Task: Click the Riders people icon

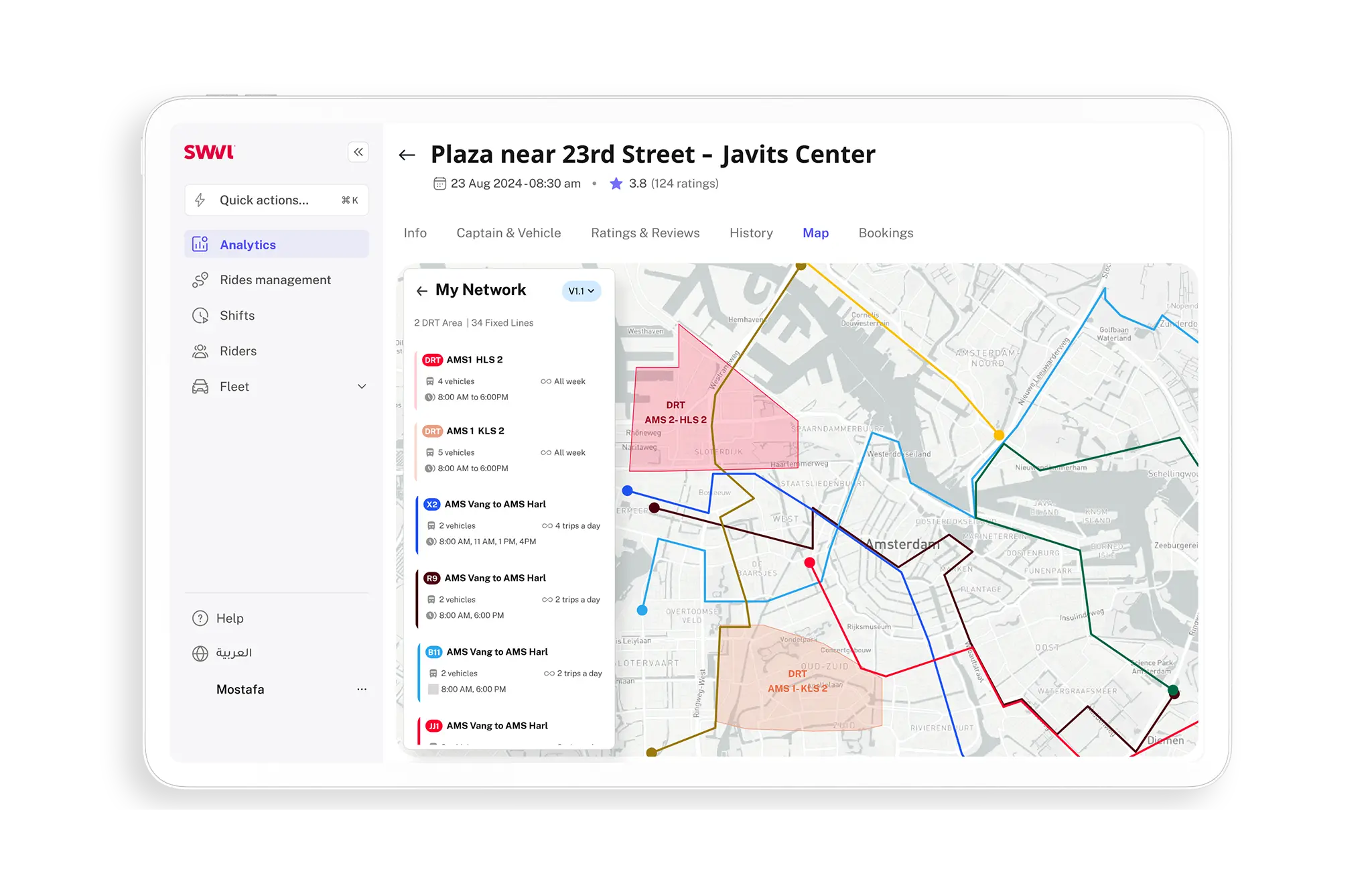Action: 200,351
